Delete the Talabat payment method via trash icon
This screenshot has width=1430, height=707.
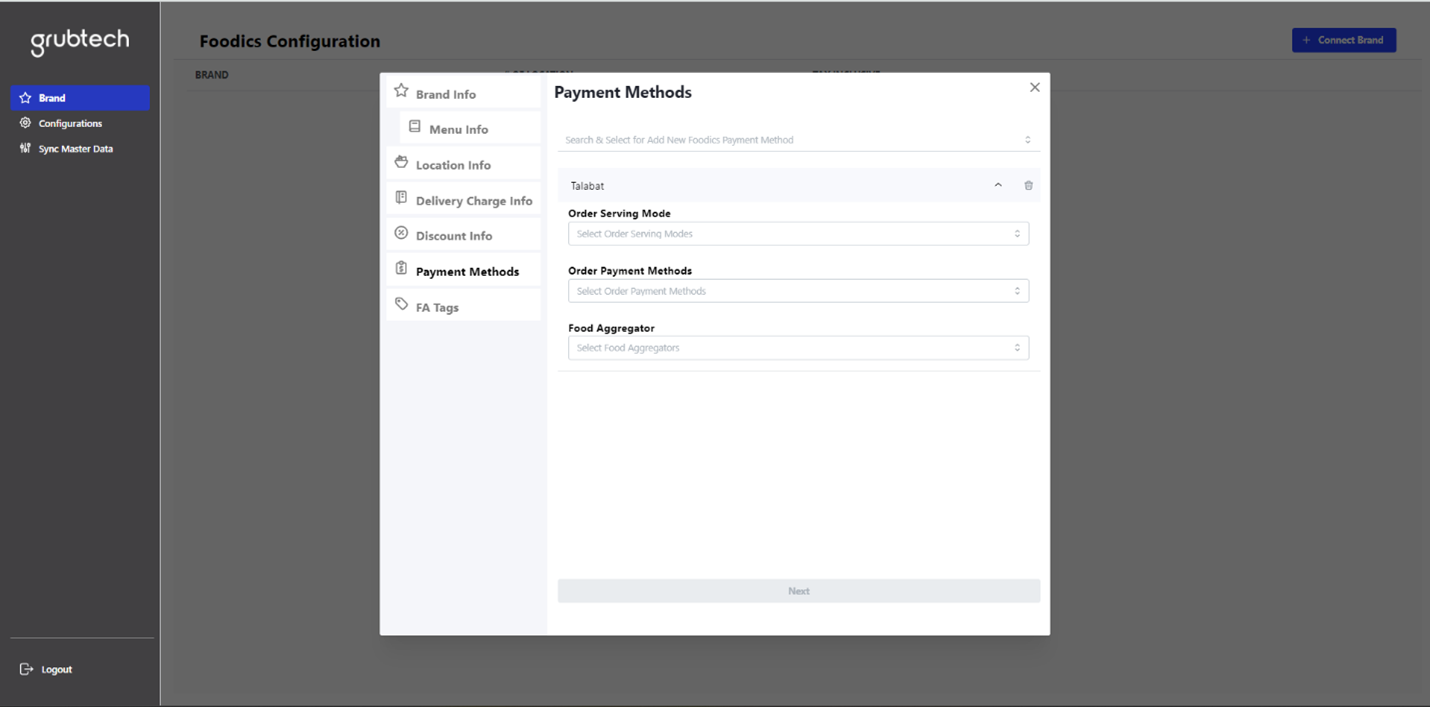1028,186
